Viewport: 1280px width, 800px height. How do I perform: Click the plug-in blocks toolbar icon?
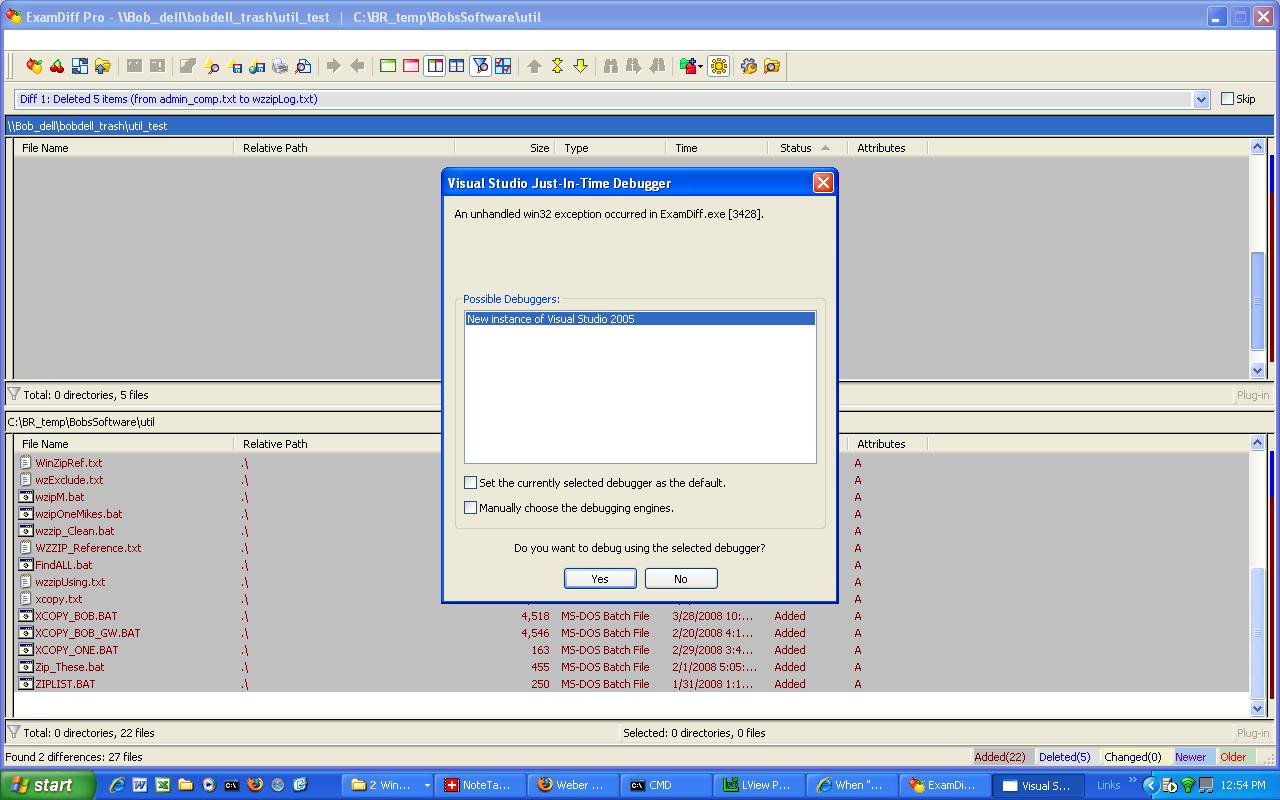click(x=687, y=66)
